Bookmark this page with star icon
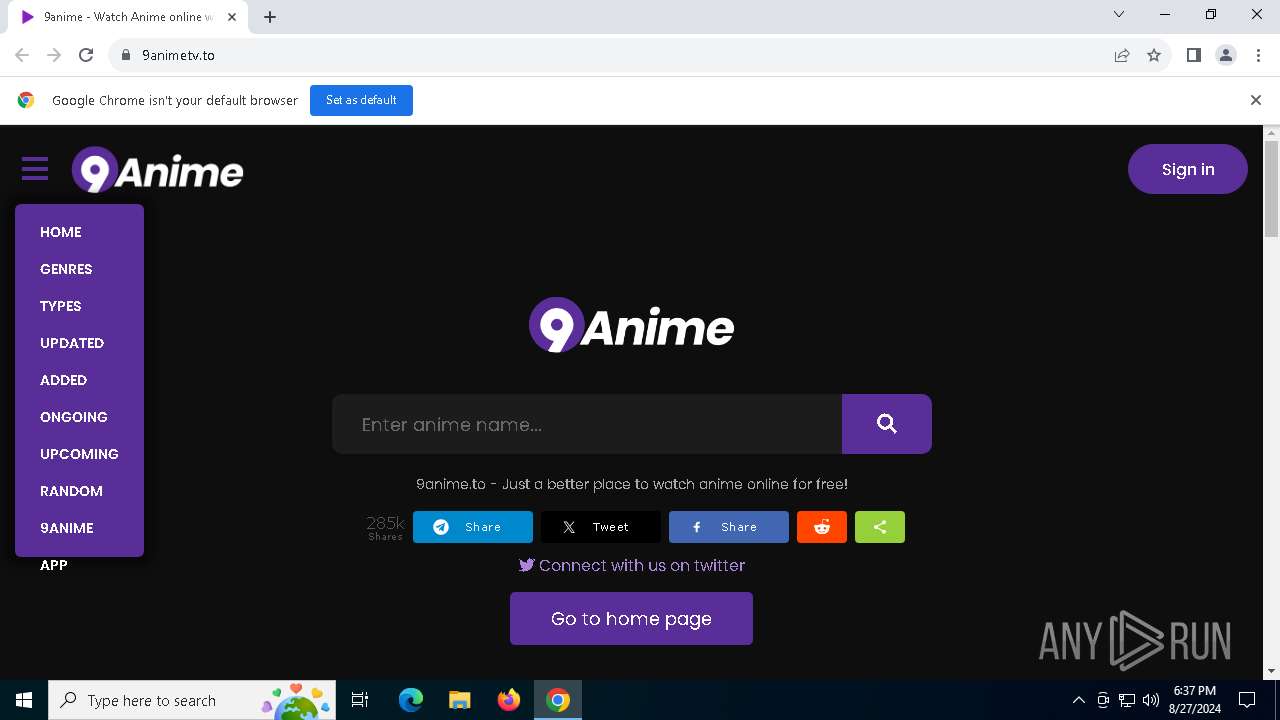Screen dimensions: 1280x720 point(1154,55)
